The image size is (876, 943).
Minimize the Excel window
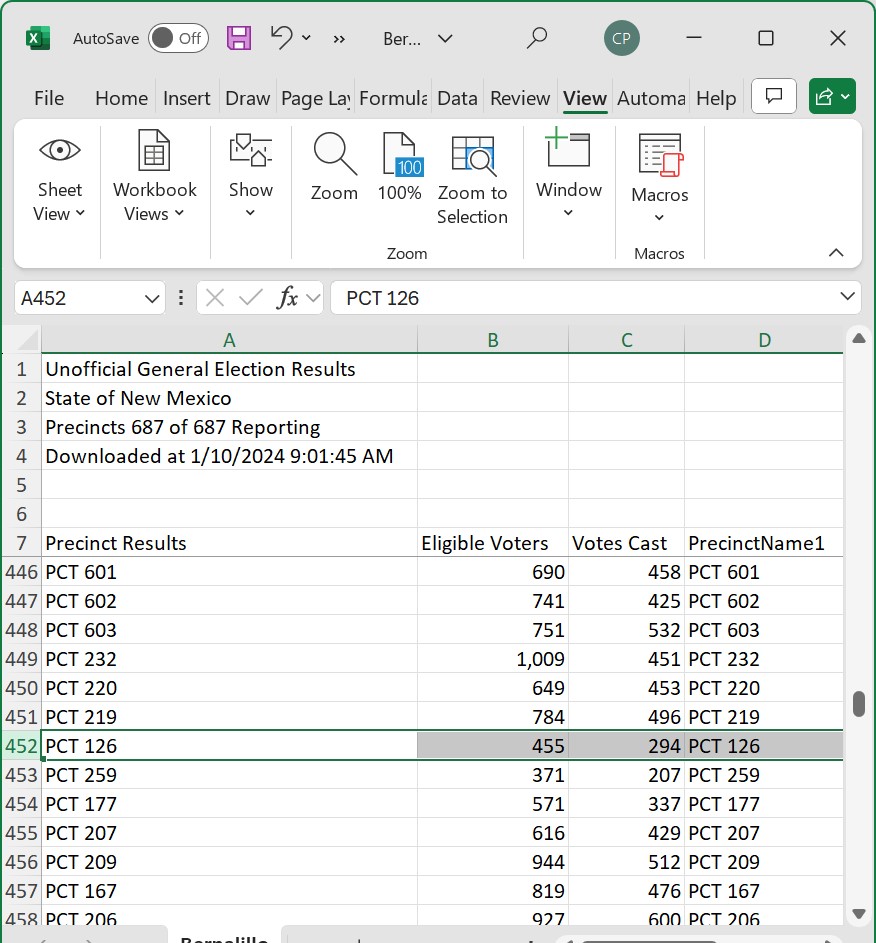694,38
